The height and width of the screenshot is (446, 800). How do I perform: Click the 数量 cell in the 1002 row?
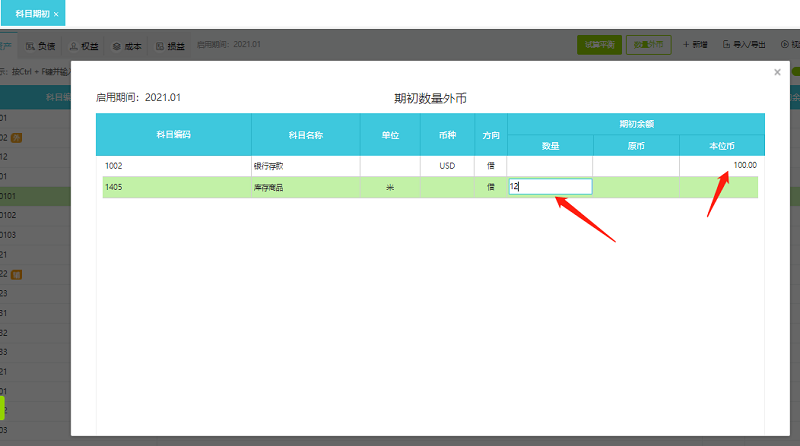[550, 166]
